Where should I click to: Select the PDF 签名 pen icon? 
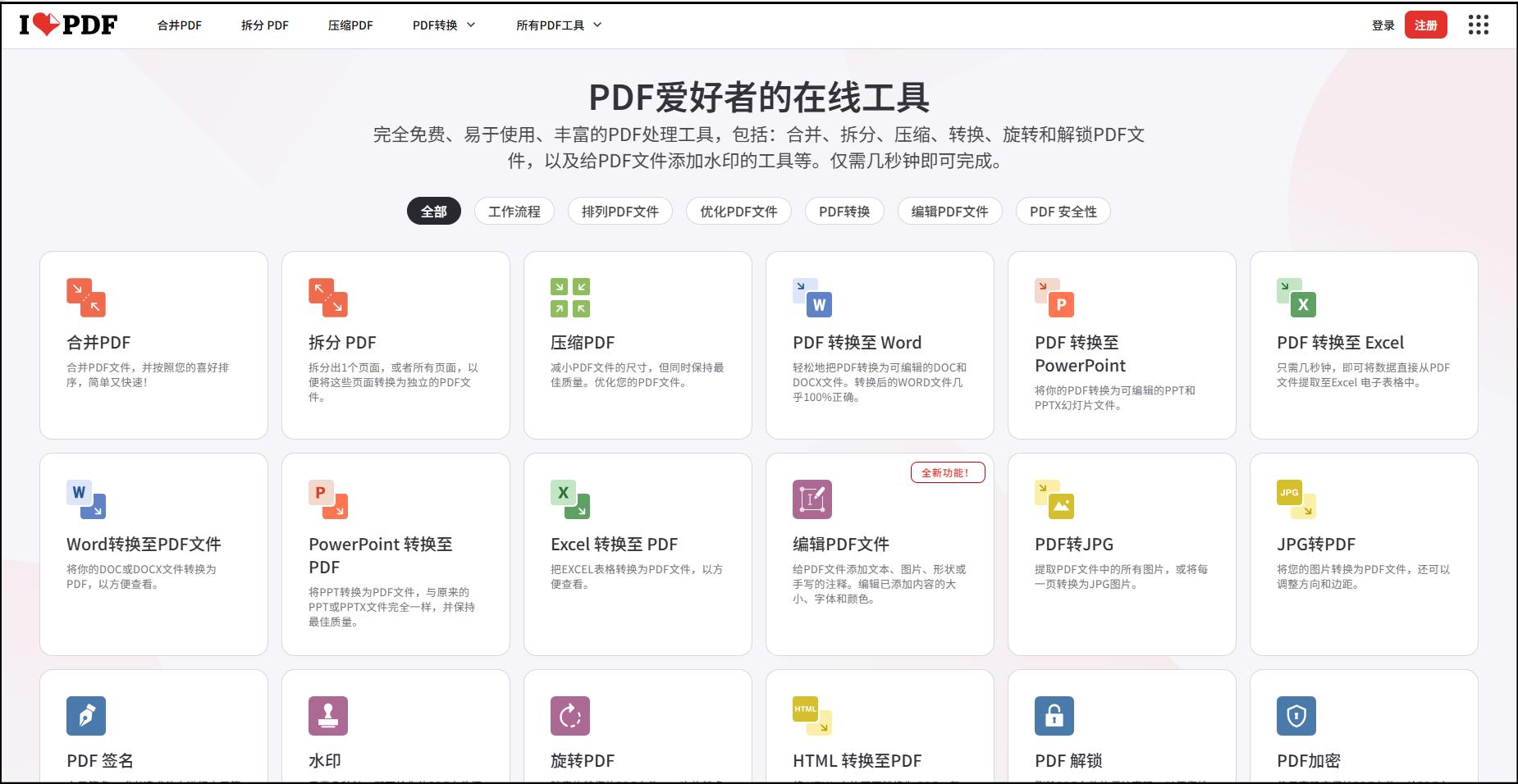86,716
